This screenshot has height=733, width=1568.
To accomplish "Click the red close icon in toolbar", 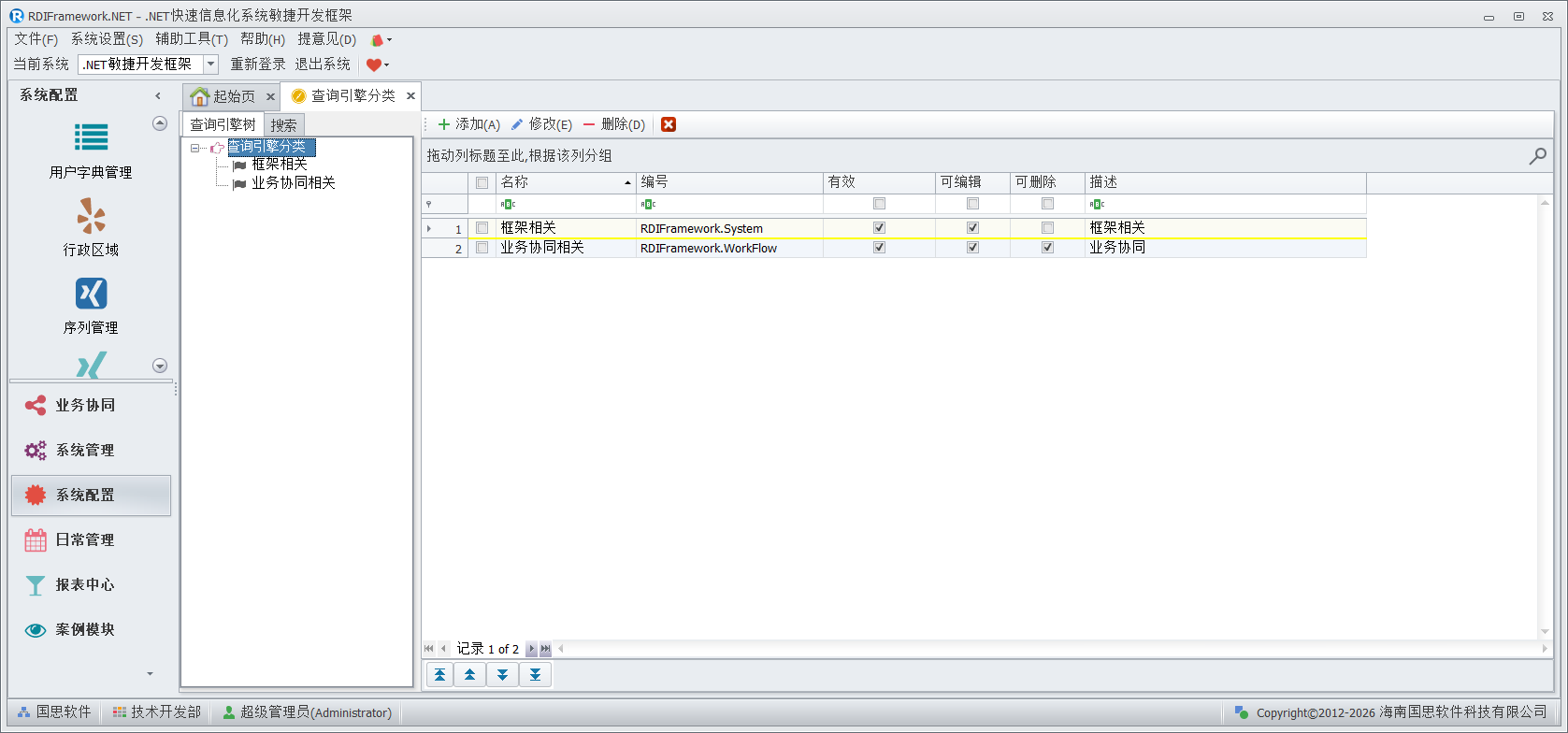I will (x=669, y=124).
